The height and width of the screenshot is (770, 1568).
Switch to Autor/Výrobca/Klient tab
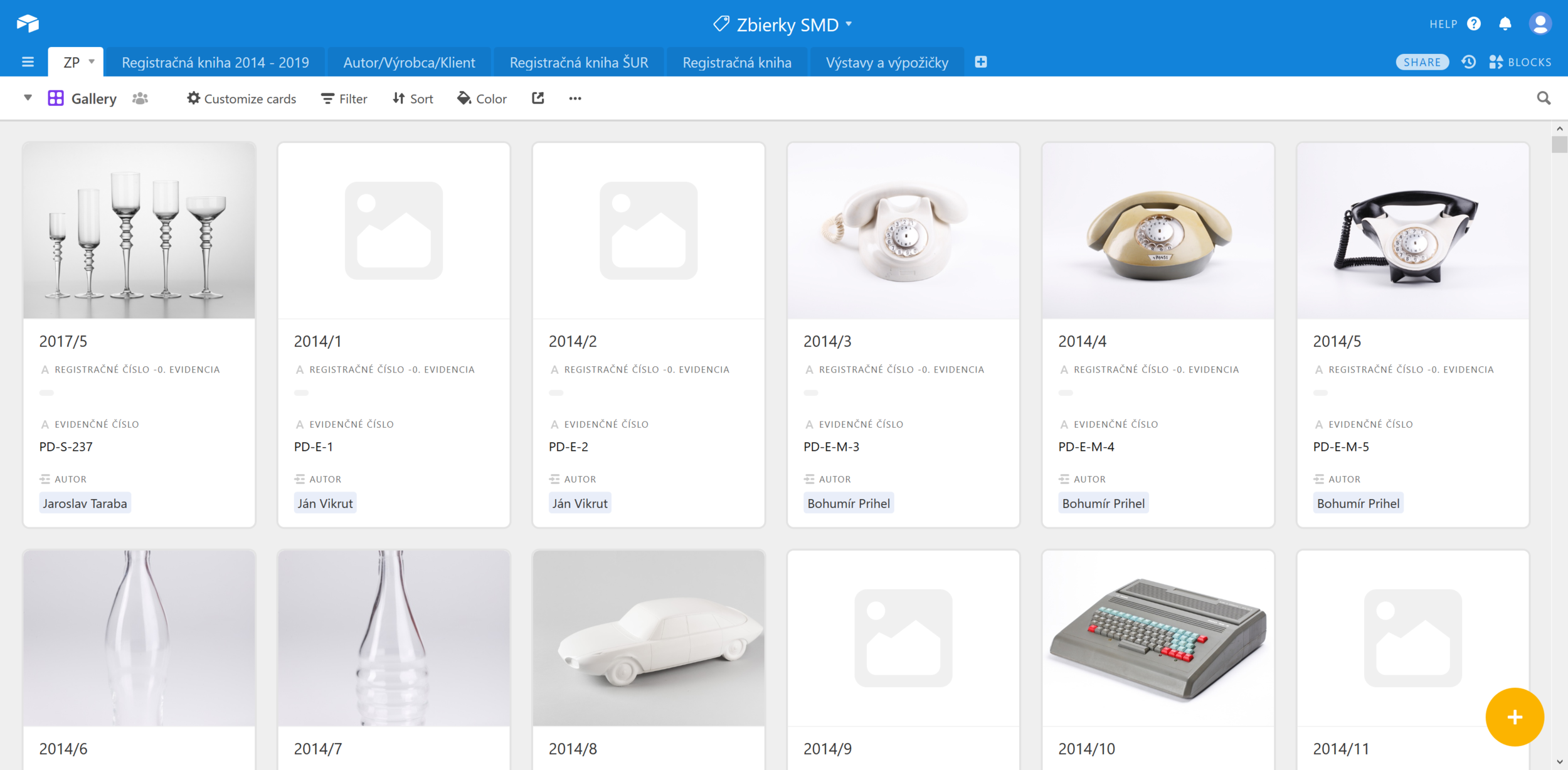coord(409,63)
